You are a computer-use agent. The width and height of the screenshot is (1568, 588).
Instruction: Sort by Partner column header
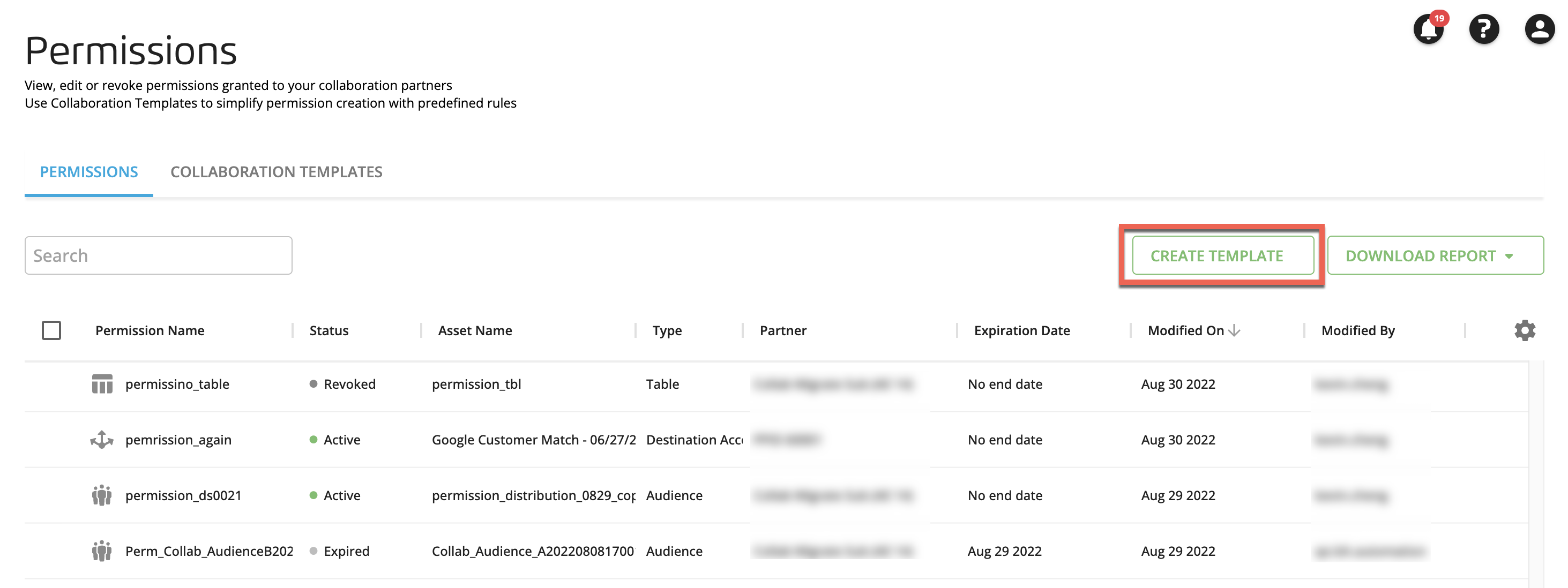(x=783, y=330)
